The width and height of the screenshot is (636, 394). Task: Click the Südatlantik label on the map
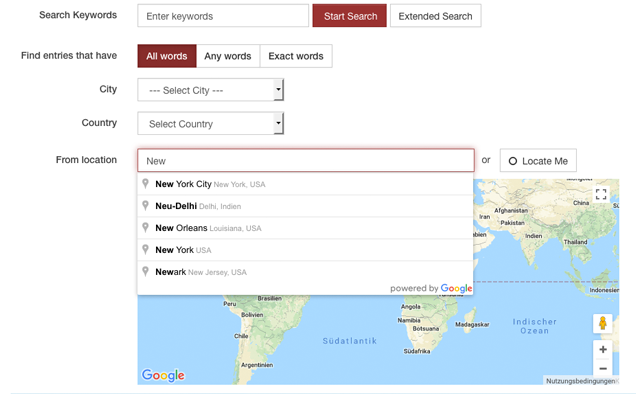[350, 341]
